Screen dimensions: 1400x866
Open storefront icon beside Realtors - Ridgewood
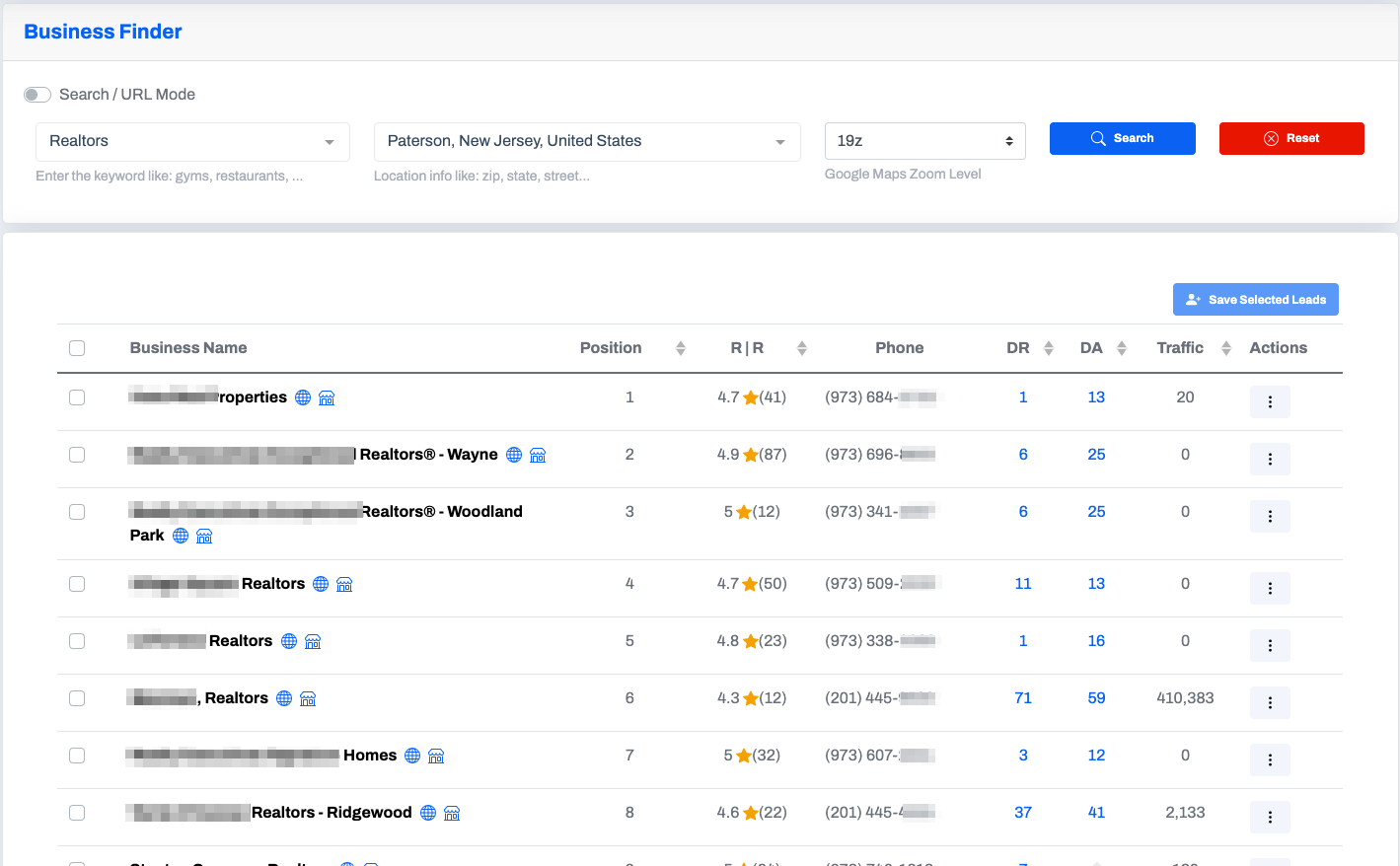click(x=452, y=813)
